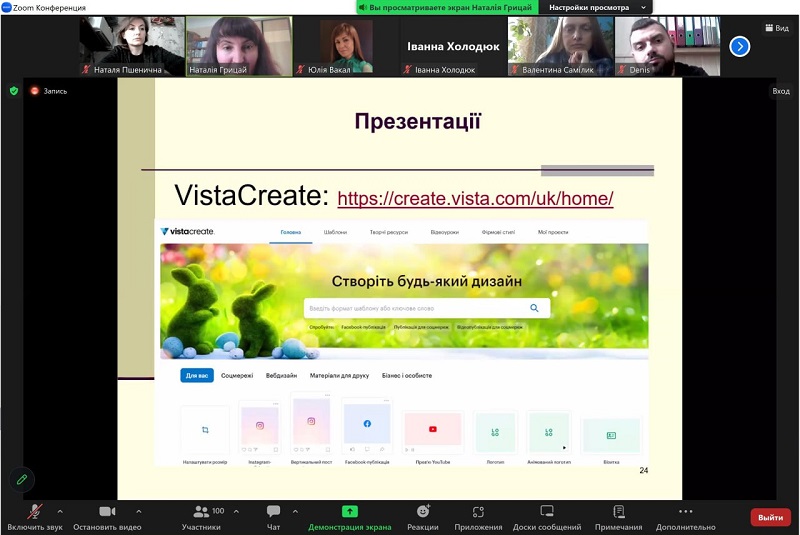
Task: Open Приложения apps panel
Action: [x=478, y=518]
